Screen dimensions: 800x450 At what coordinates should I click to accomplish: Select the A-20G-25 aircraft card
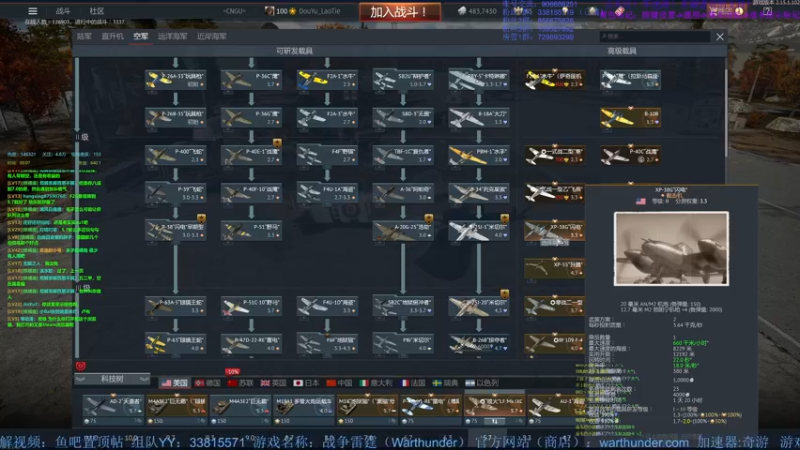click(403, 231)
